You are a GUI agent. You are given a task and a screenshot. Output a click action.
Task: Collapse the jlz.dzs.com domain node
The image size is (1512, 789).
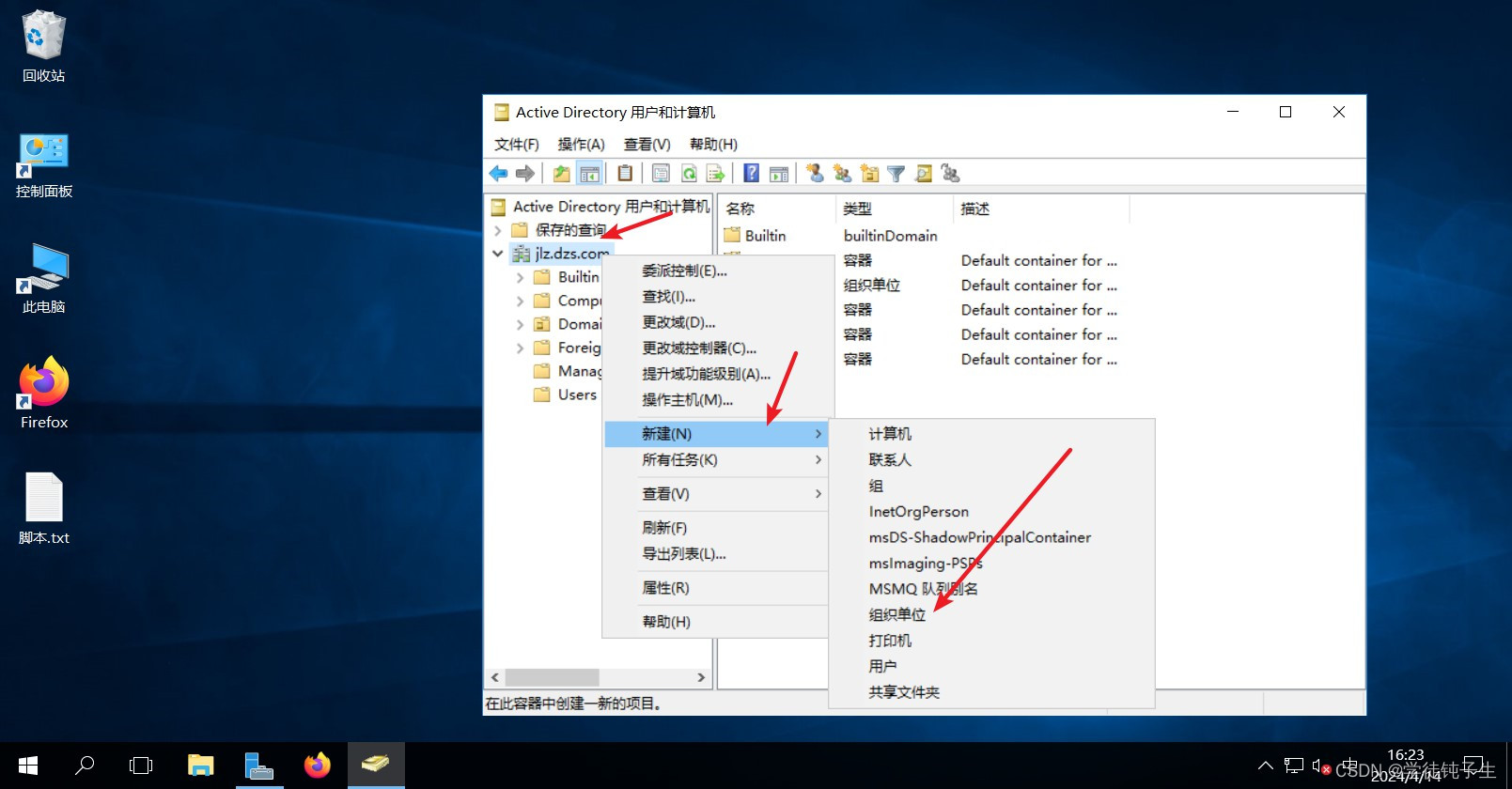(x=498, y=254)
